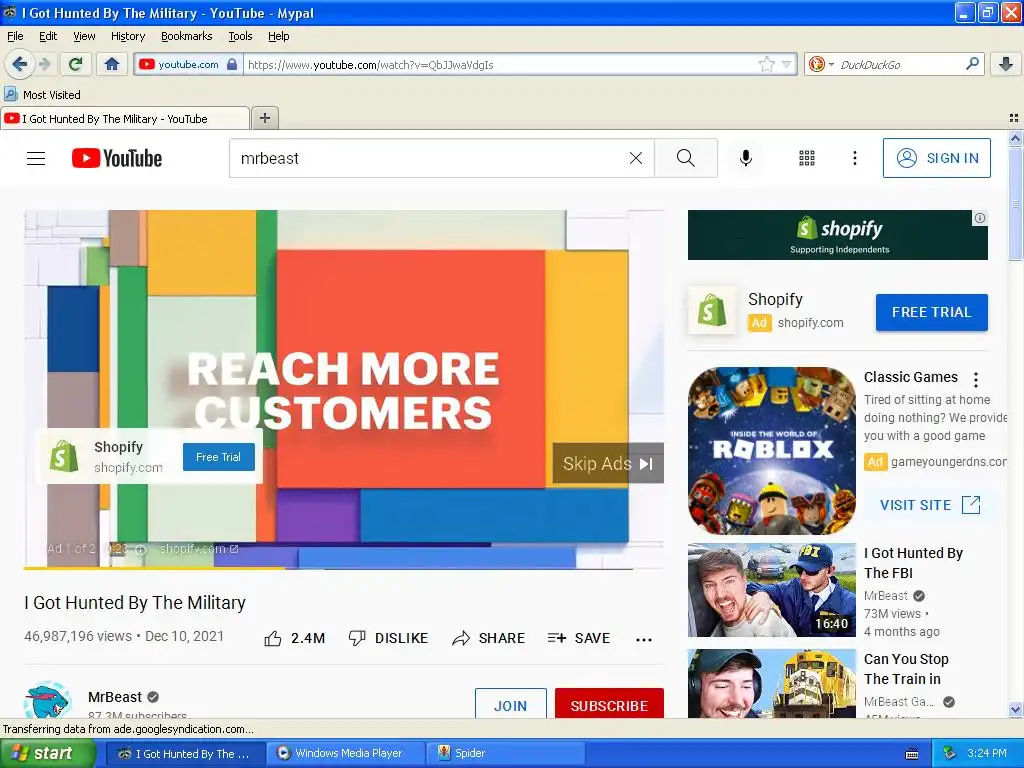Open the Tools menu
Image resolution: width=1024 pixels, height=768 pixels.
(240, 36)
